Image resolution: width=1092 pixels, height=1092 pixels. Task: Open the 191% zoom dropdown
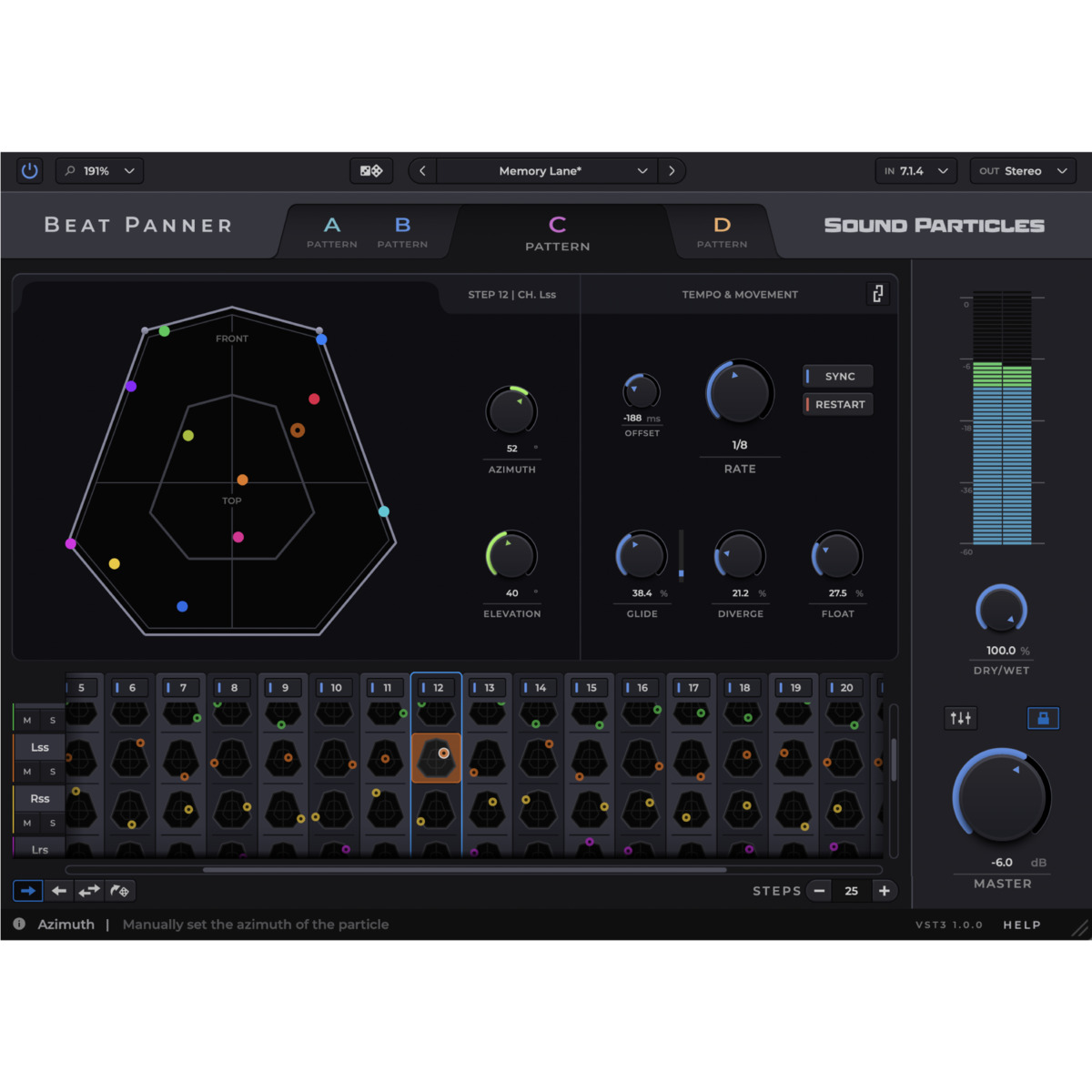pos(99,170)
